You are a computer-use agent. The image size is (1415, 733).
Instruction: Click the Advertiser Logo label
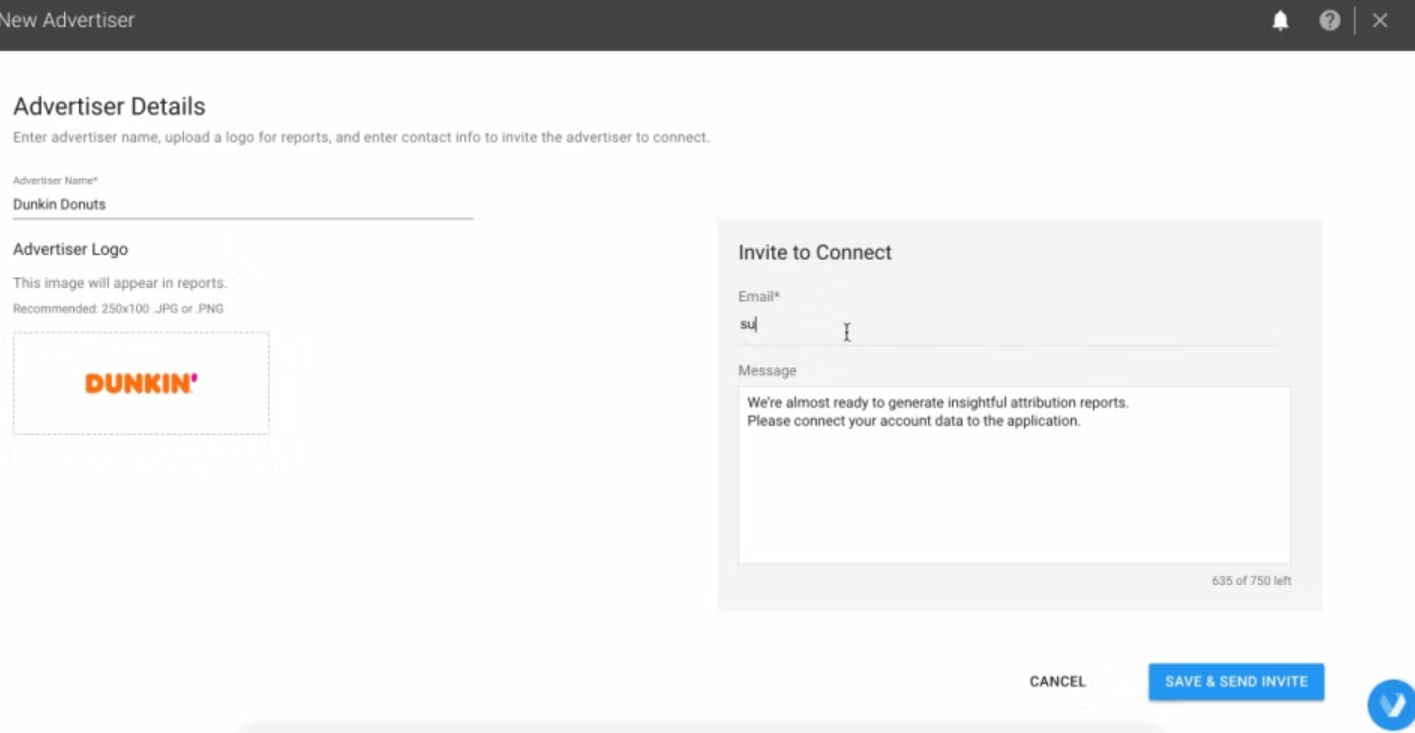tap(70, 249)
